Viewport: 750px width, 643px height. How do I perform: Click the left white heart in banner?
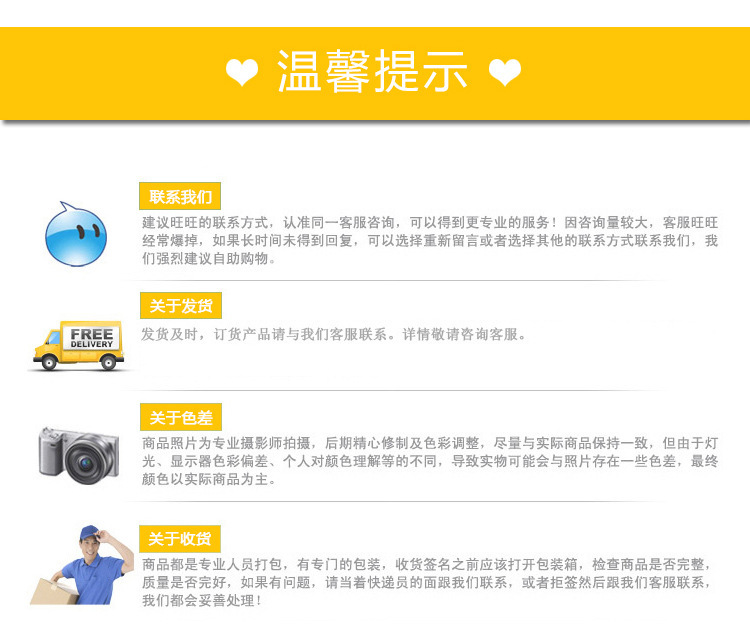(242, 72)
